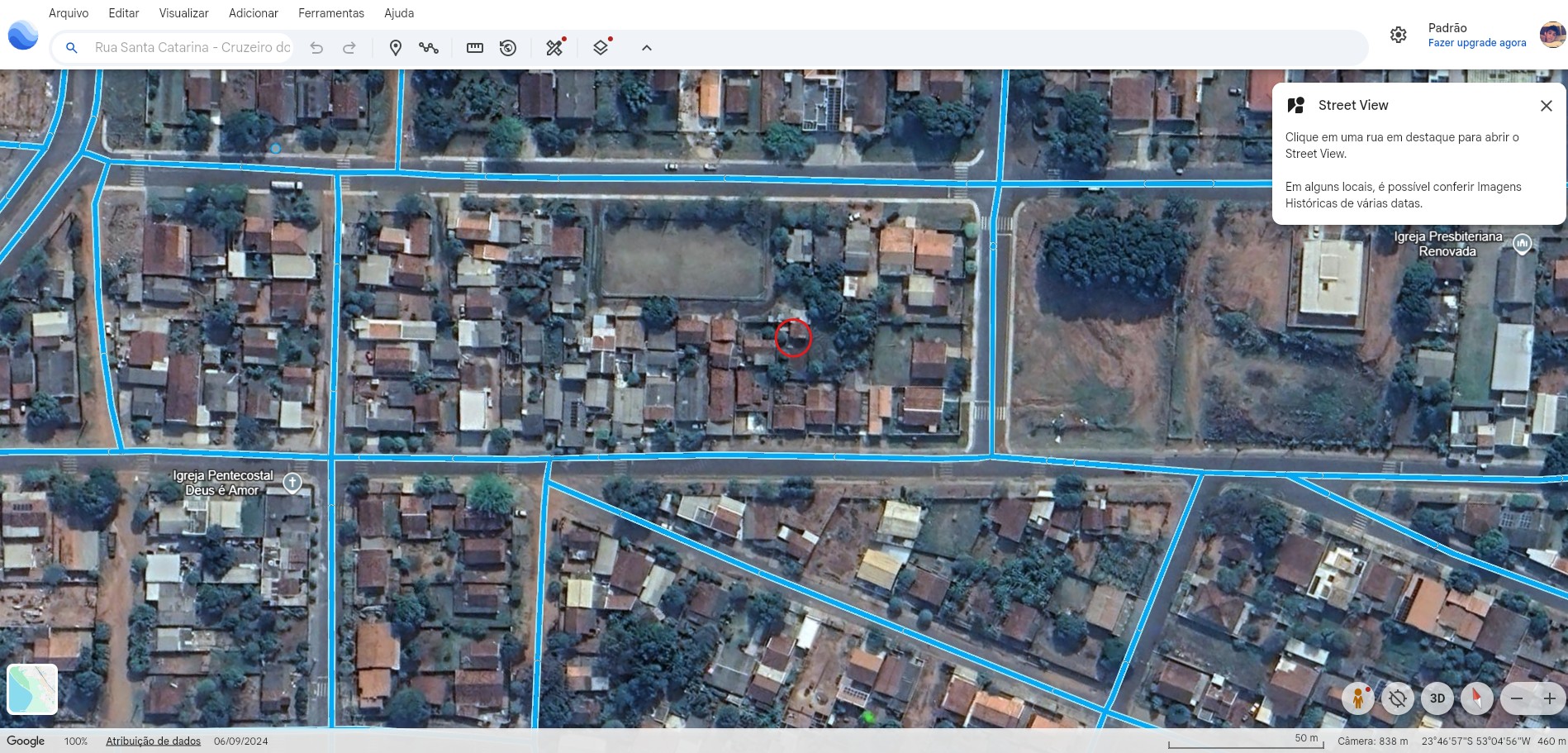Click the Street View panel icon
This screenshot has width=1568, height=753.
(1296, 105)
